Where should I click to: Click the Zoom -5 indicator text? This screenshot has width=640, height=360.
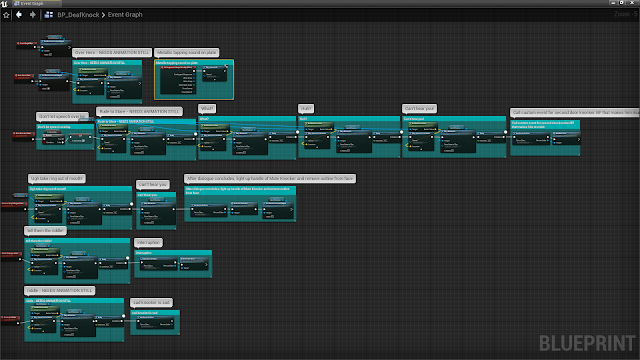click(x=625, y=14)
